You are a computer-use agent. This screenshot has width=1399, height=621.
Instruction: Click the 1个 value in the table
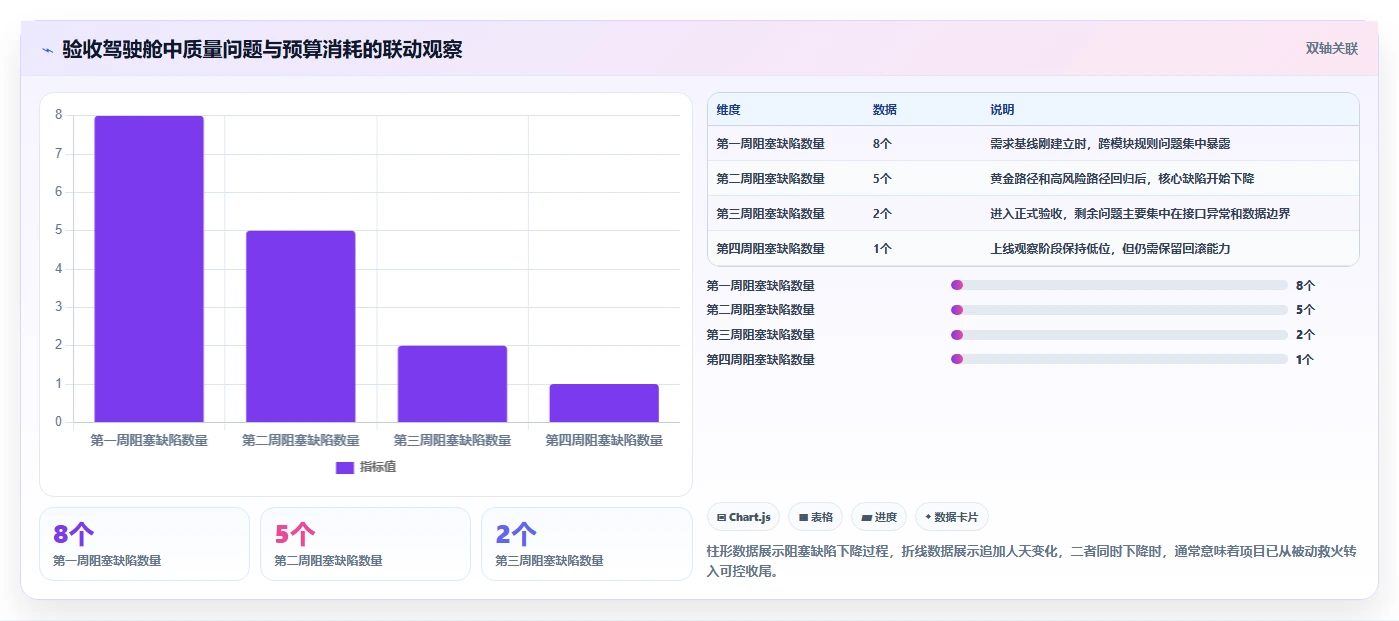tap(882, 249)
